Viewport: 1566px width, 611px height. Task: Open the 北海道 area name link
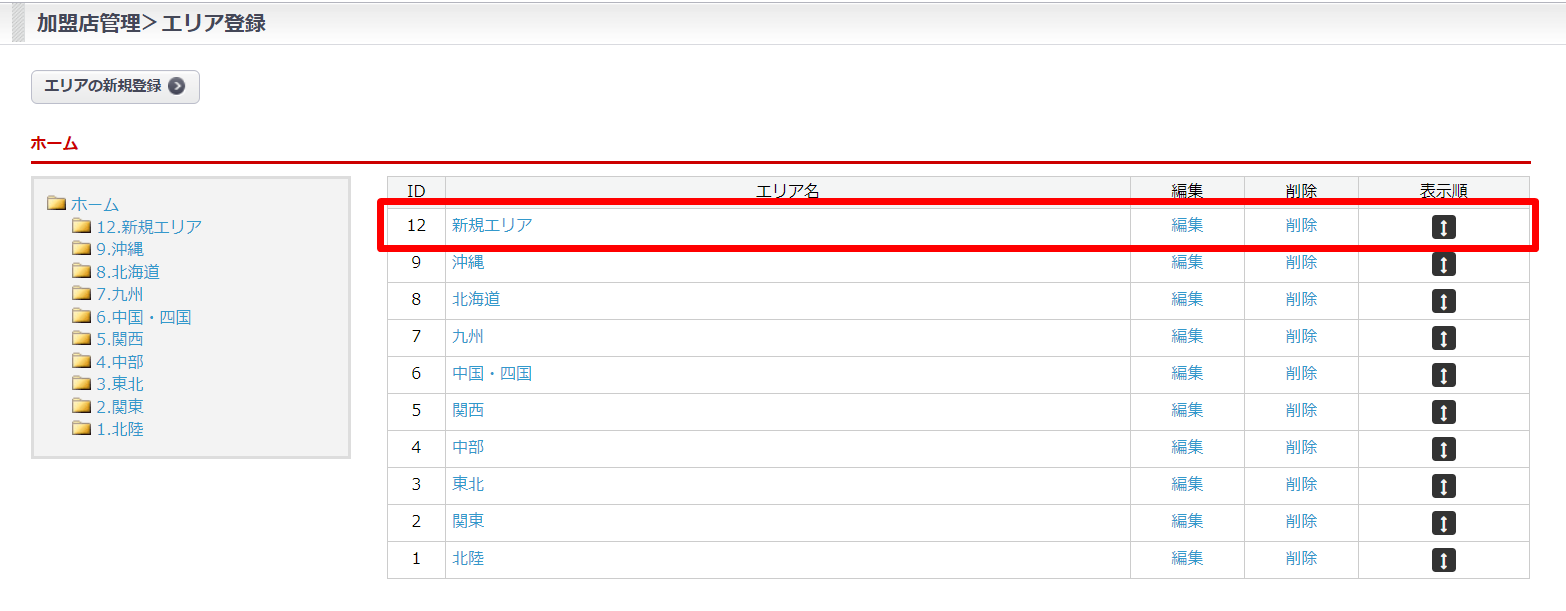tap(476, 299)
